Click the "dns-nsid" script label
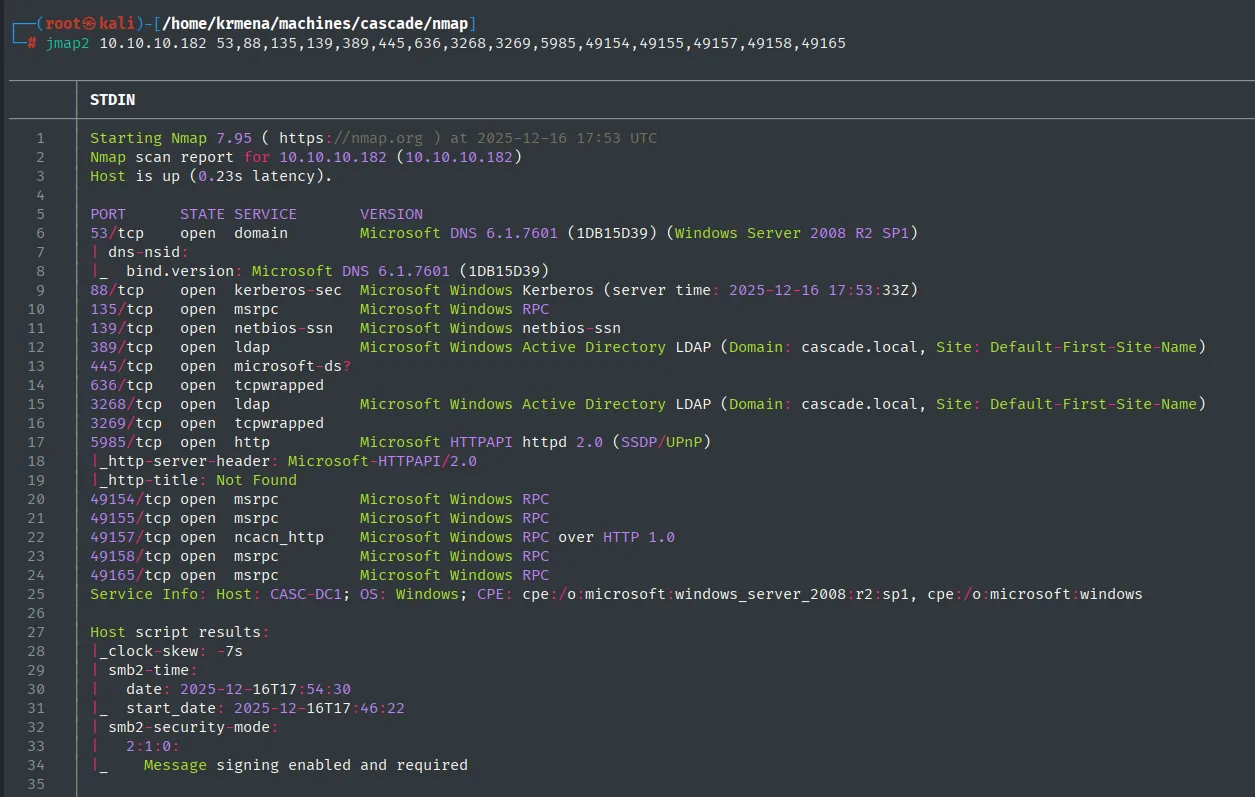 pos(144,252)
